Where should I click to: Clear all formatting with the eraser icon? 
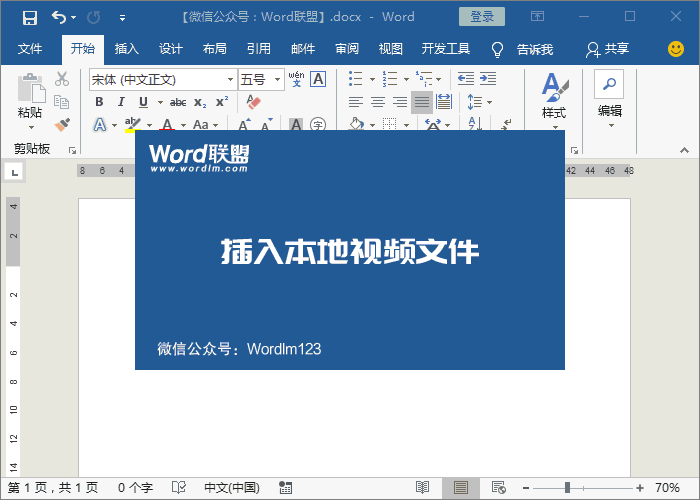pos(253,102)
